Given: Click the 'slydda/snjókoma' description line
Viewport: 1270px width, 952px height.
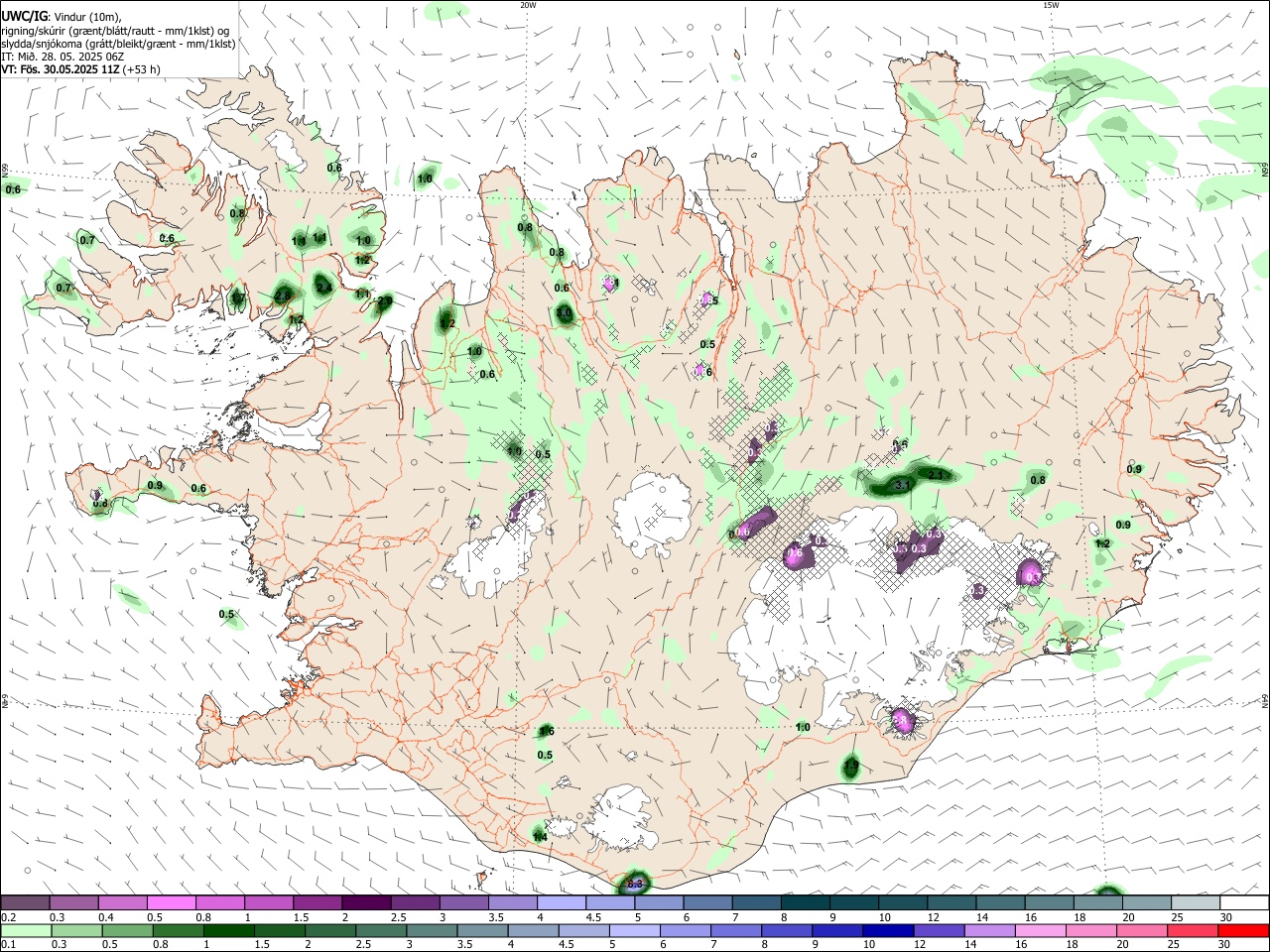Looking at the screenshot, I should [118, 44].
